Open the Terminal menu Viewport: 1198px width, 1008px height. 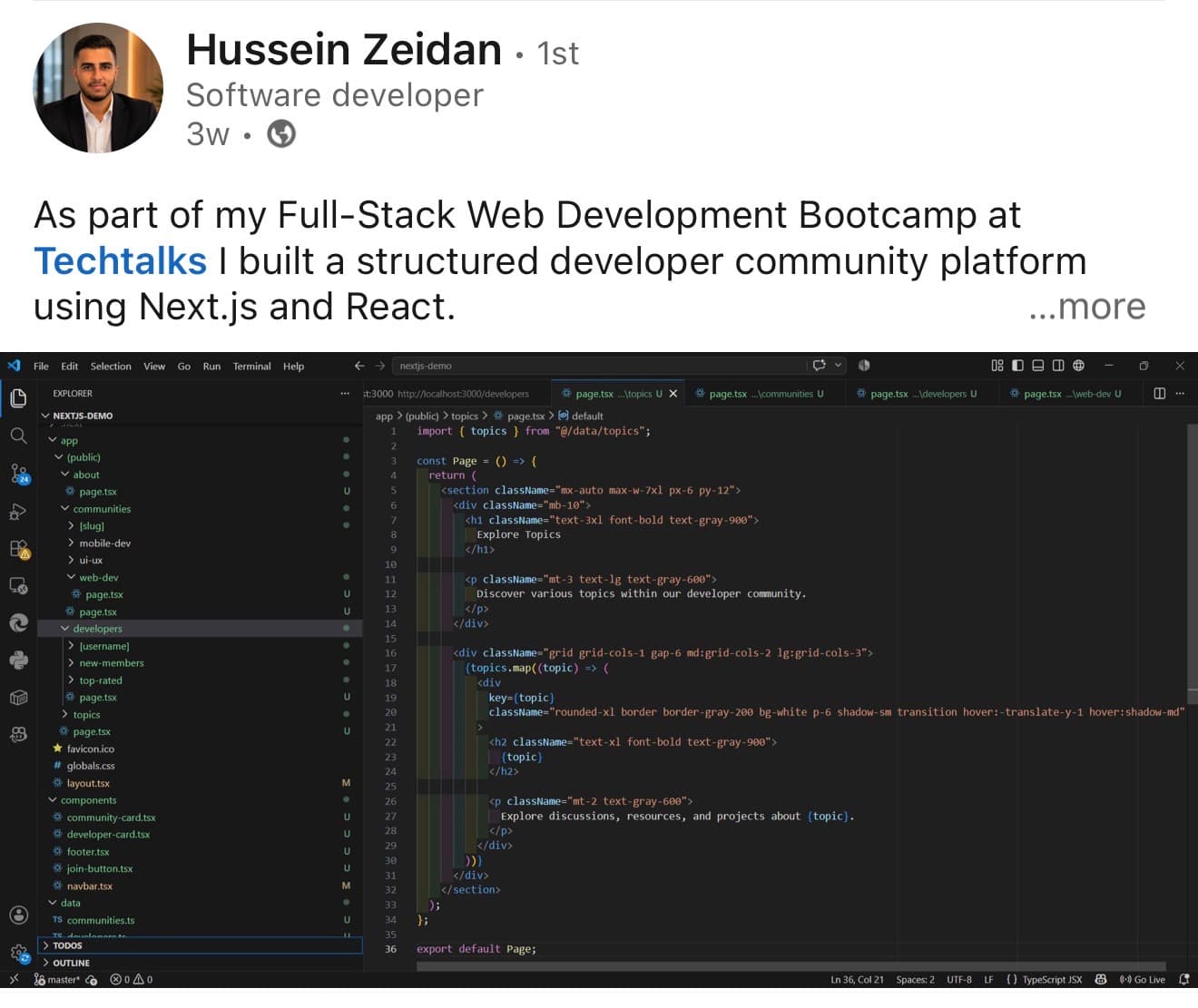tap(251, 366)
